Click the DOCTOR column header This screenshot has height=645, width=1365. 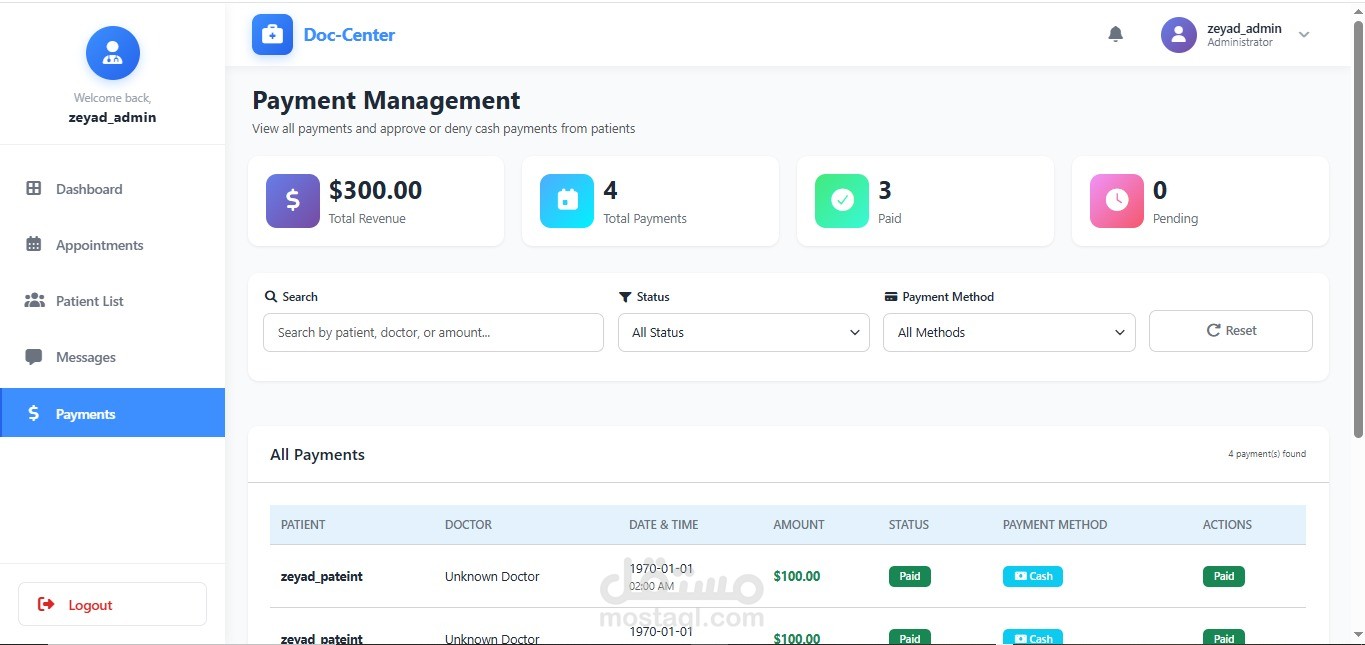tap(468, 525)
